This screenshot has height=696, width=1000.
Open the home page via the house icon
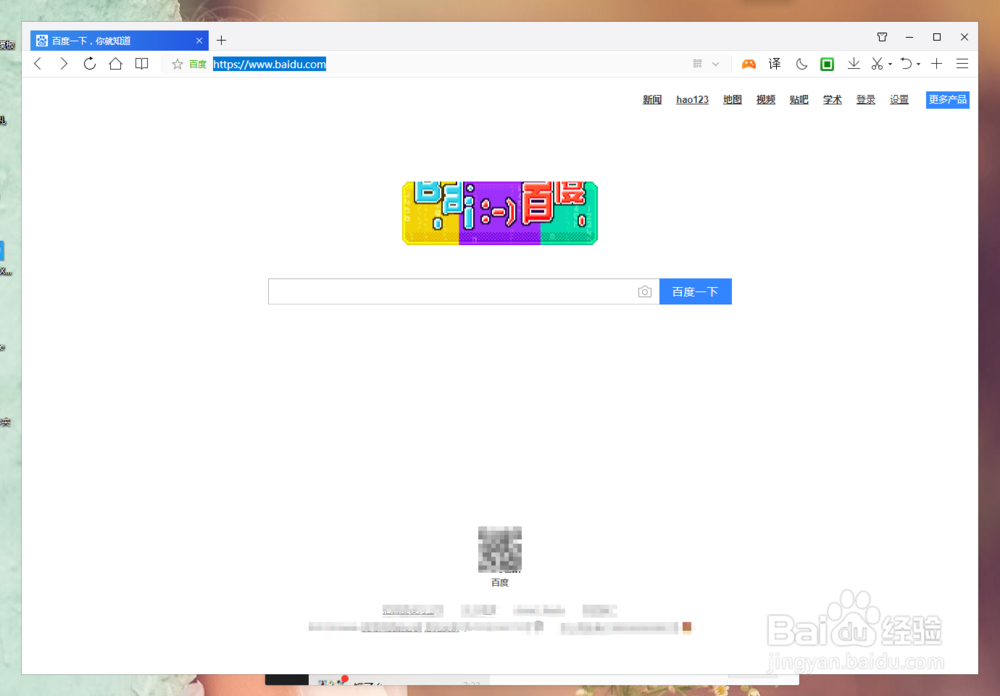pyautogui.click(x=115, y=64)
